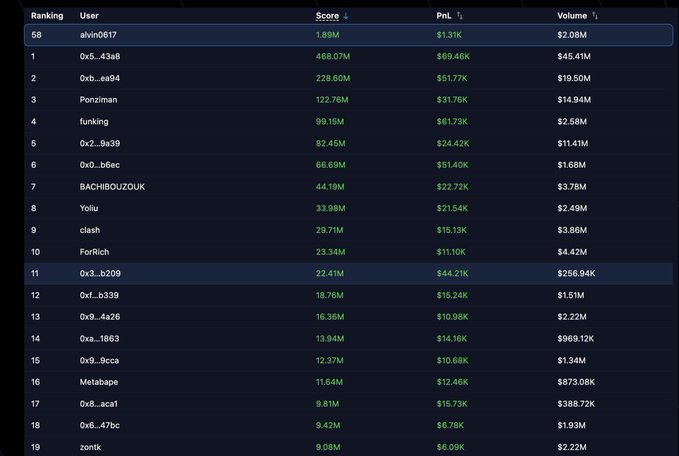The image size is (679, 456).
Task: Click PnL value $10.68K
Action: click(x=453, y=360)
